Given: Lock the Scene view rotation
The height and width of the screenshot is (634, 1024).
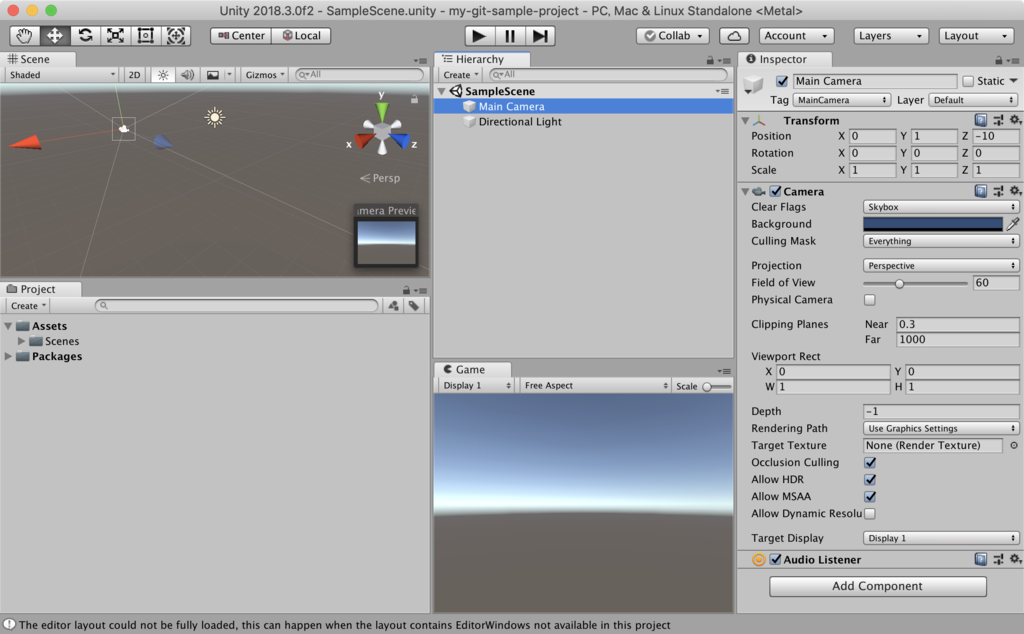Looking at the screenshot, I should [x=414, y=99].
